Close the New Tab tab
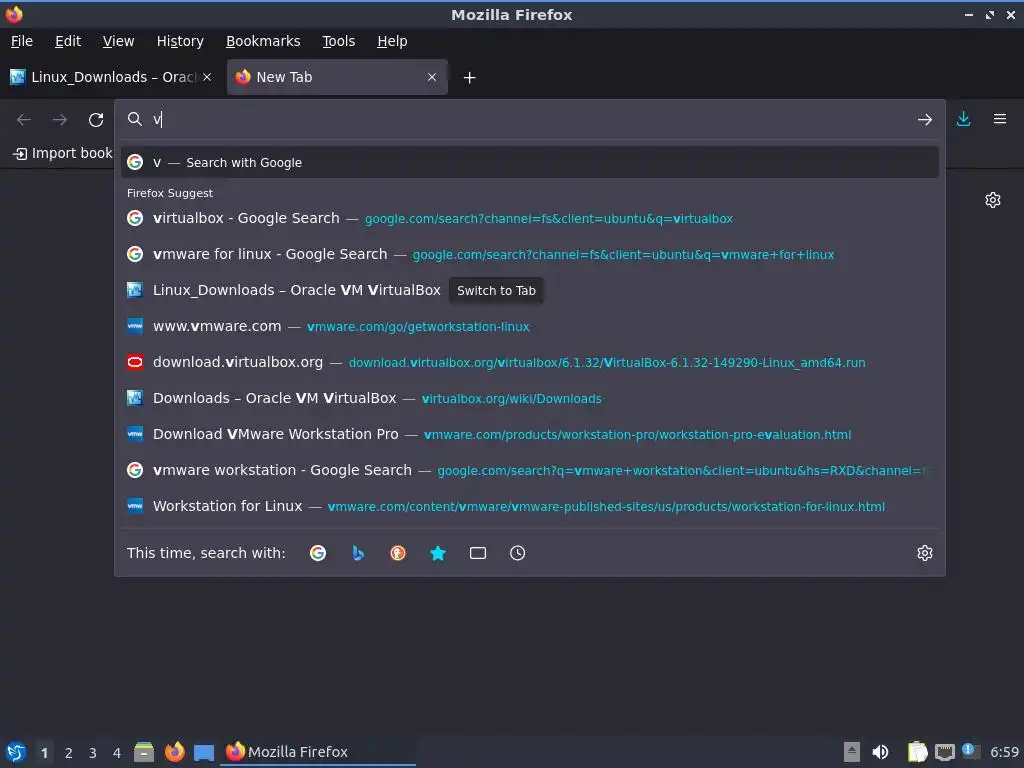 tap(432, 77)
